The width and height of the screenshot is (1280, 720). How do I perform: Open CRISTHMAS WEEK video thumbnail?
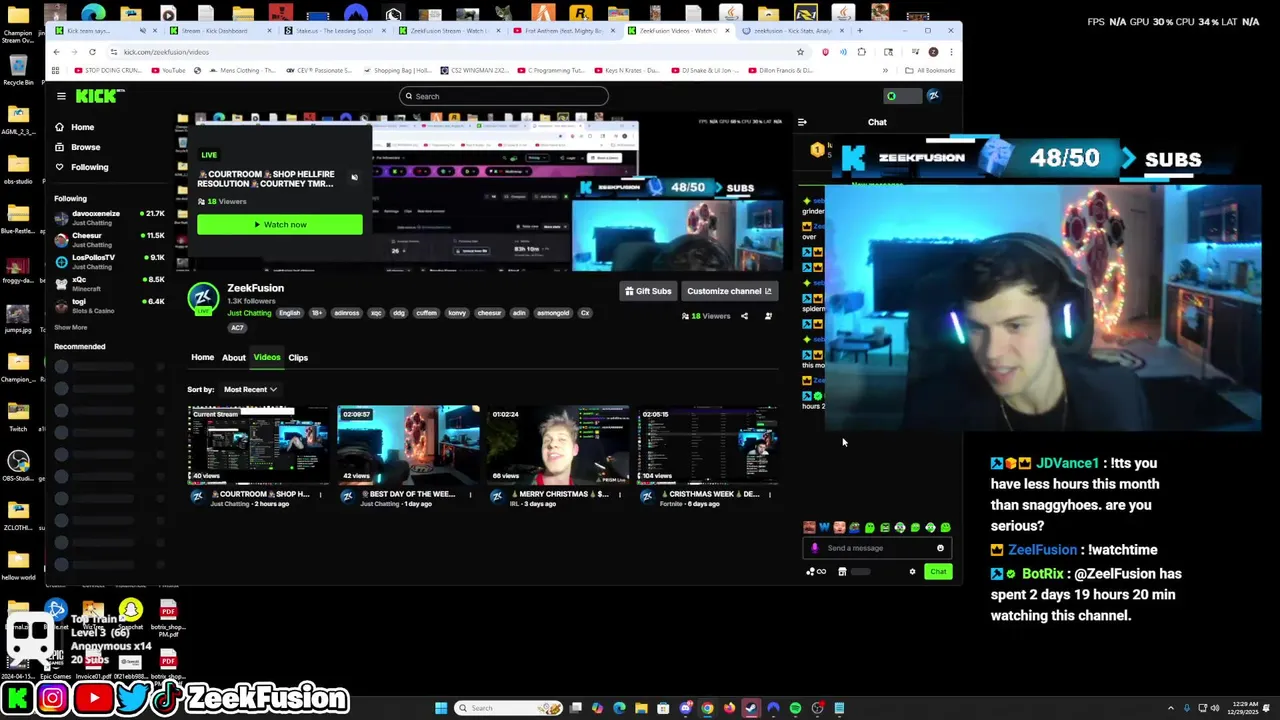pyautogui.click(x=708, y=444)
